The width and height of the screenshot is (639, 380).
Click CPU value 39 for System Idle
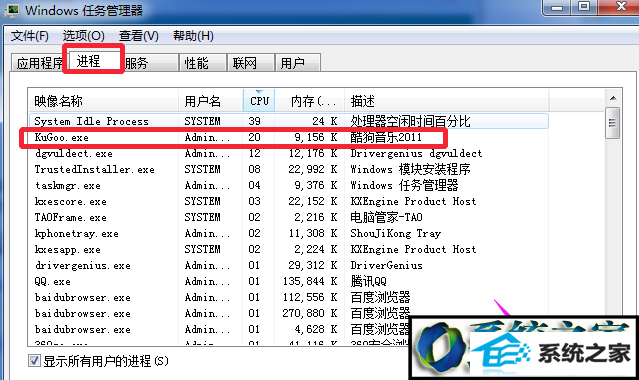(x=254, y=121)
